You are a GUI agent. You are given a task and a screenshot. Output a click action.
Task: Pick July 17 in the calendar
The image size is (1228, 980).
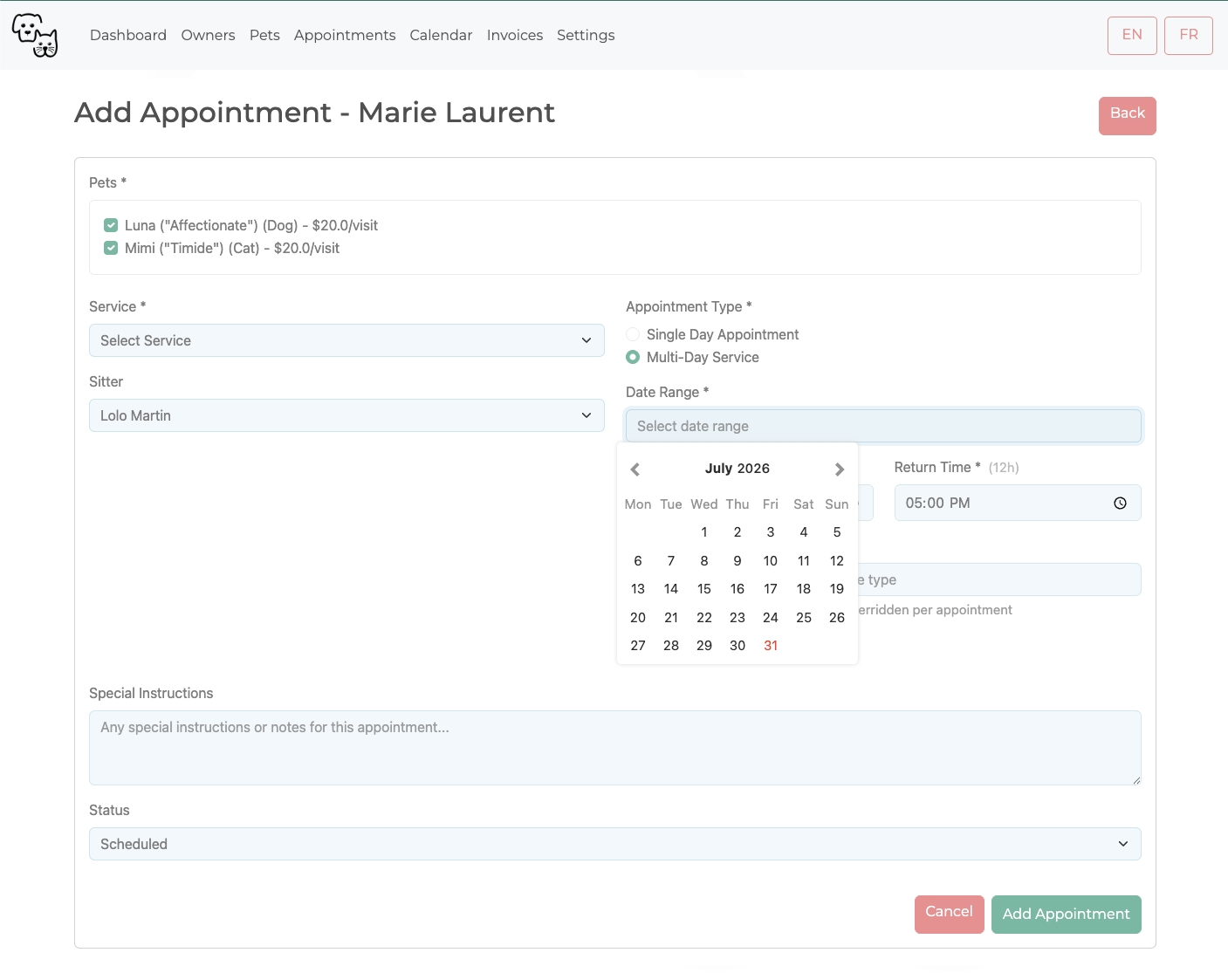[x=771, y=589]
